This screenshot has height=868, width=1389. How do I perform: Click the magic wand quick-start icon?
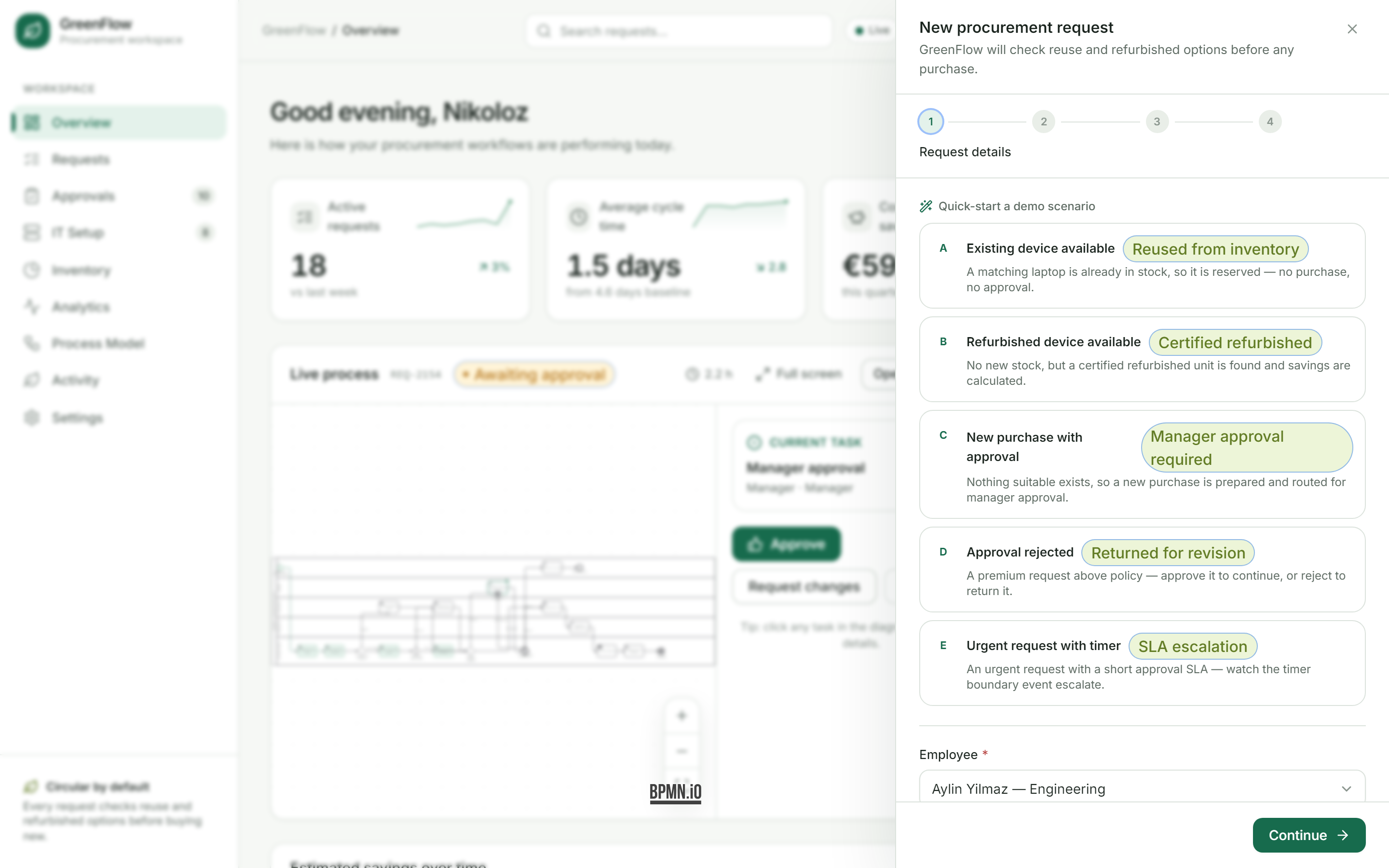click(925, 206)
